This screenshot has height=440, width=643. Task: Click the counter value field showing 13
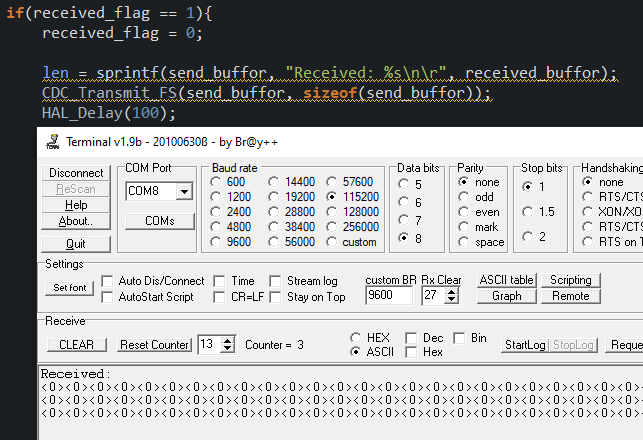(x=209, y=344)
